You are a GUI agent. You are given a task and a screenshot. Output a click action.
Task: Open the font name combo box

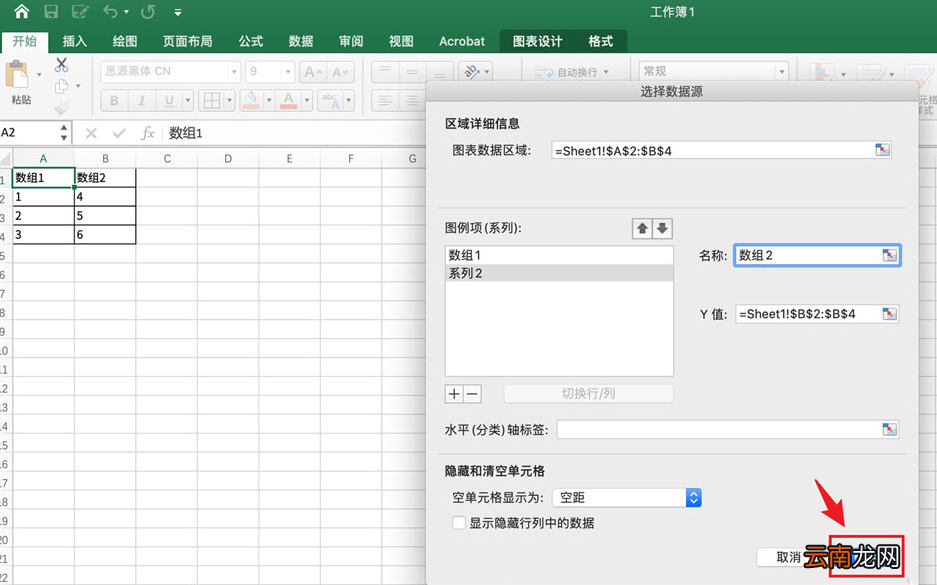click(x=170, y=72)
